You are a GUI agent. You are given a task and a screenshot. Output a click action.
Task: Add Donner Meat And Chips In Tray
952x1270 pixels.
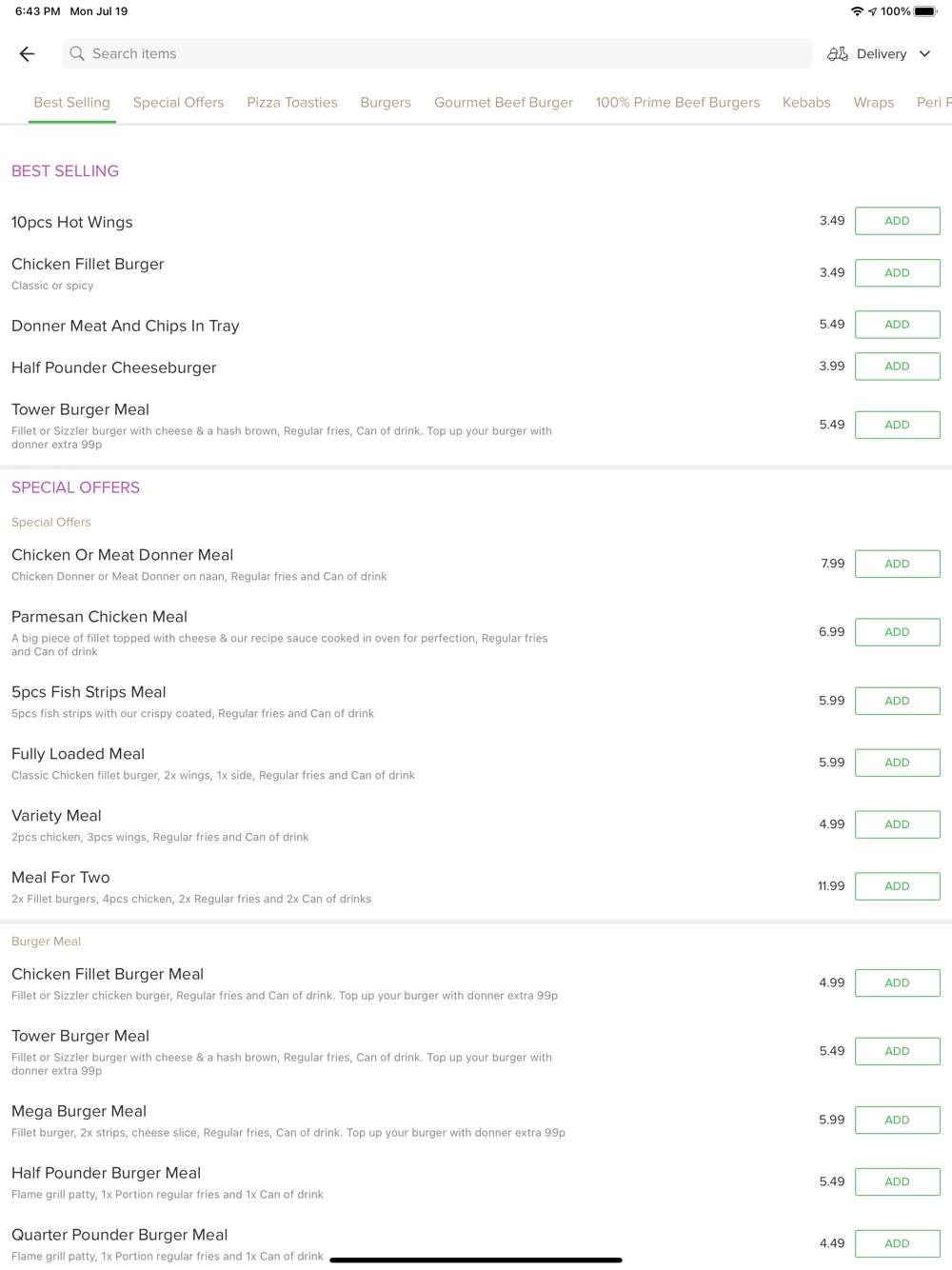point(897,325)
